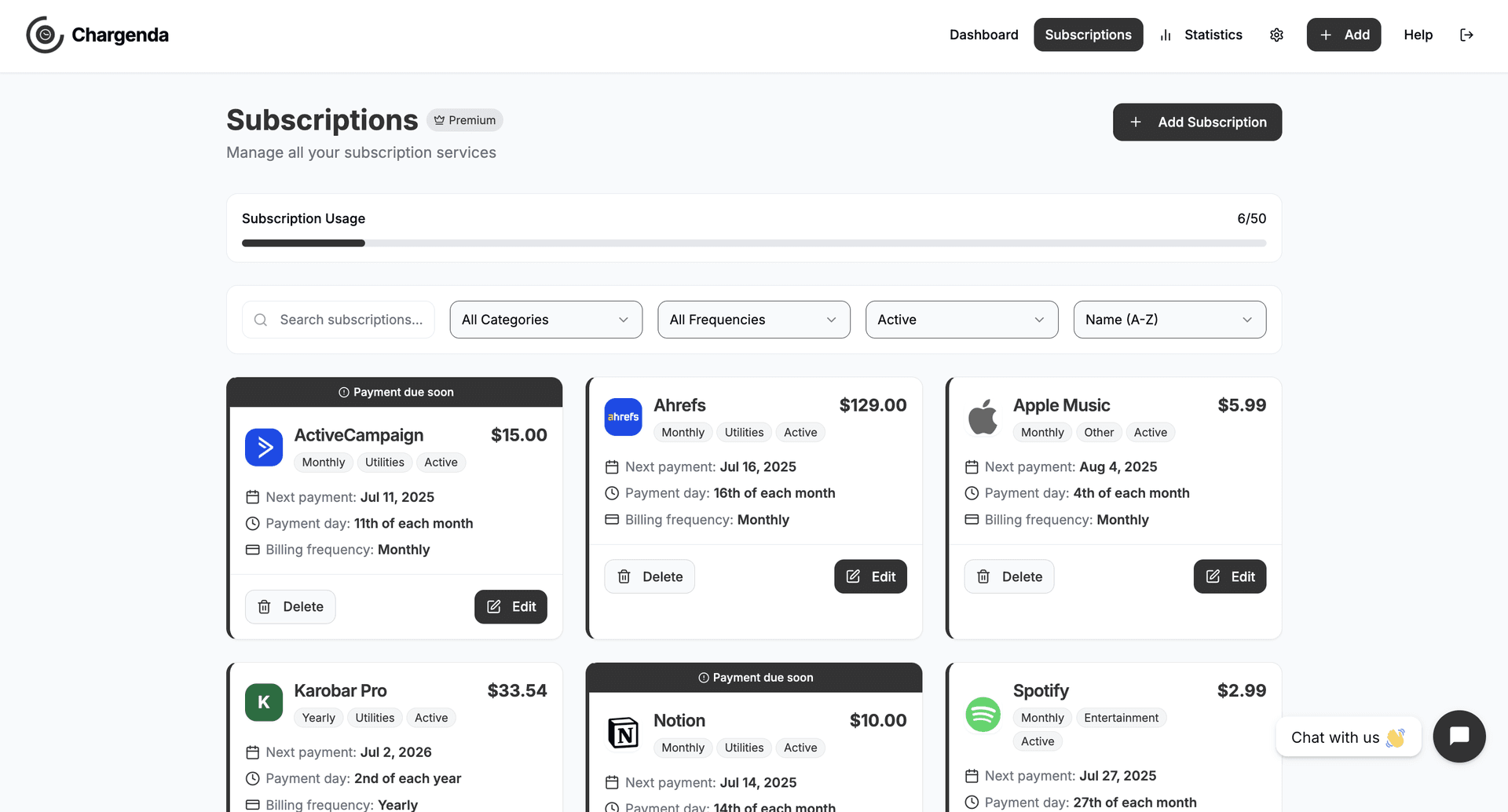Click calendar icon beside Notion next payment
Viewport: 1508px width, 812px height.
[612, 783]
